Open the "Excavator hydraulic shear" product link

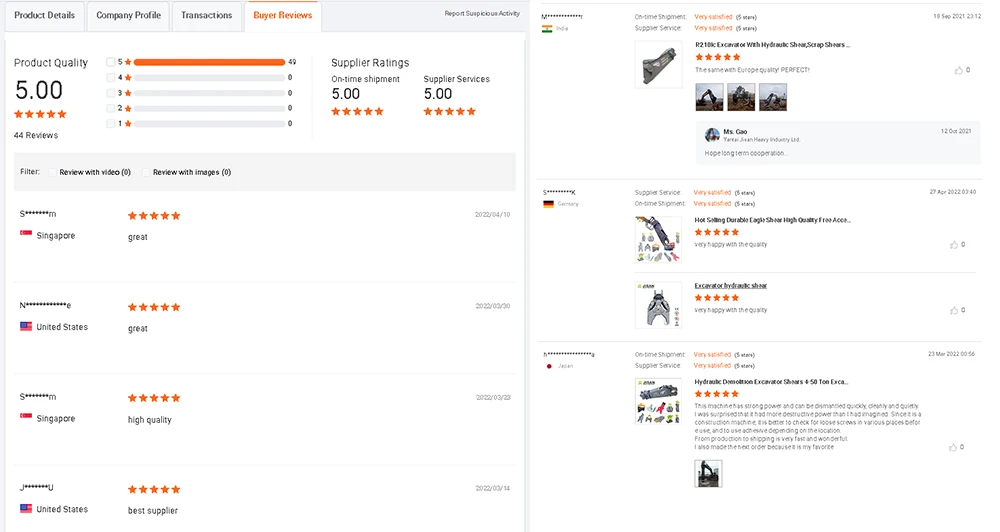coord(730,286)
